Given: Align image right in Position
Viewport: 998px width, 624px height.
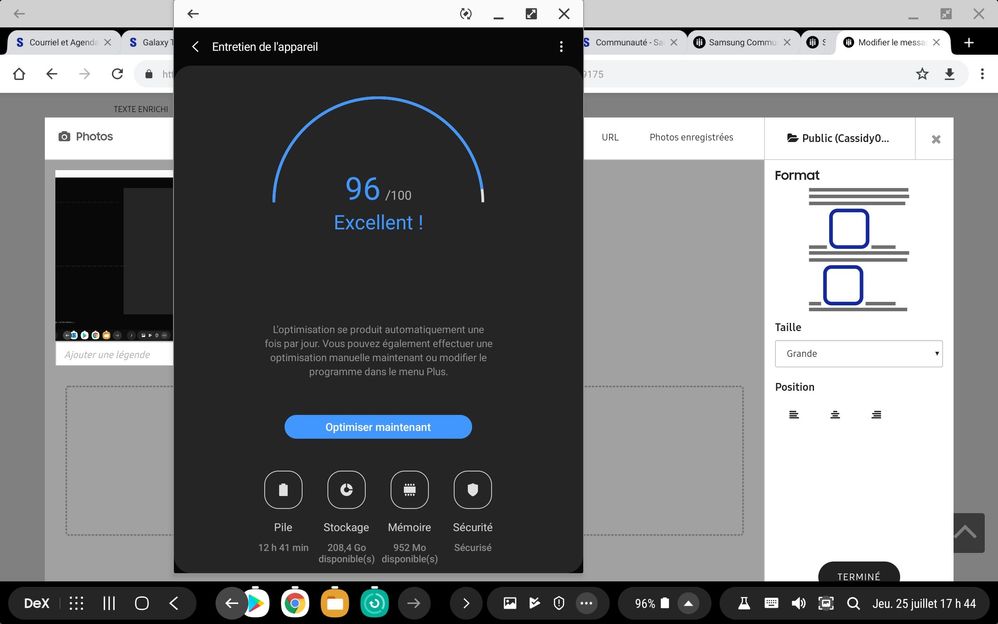Looking at the screenshot, I should (876, 415).
